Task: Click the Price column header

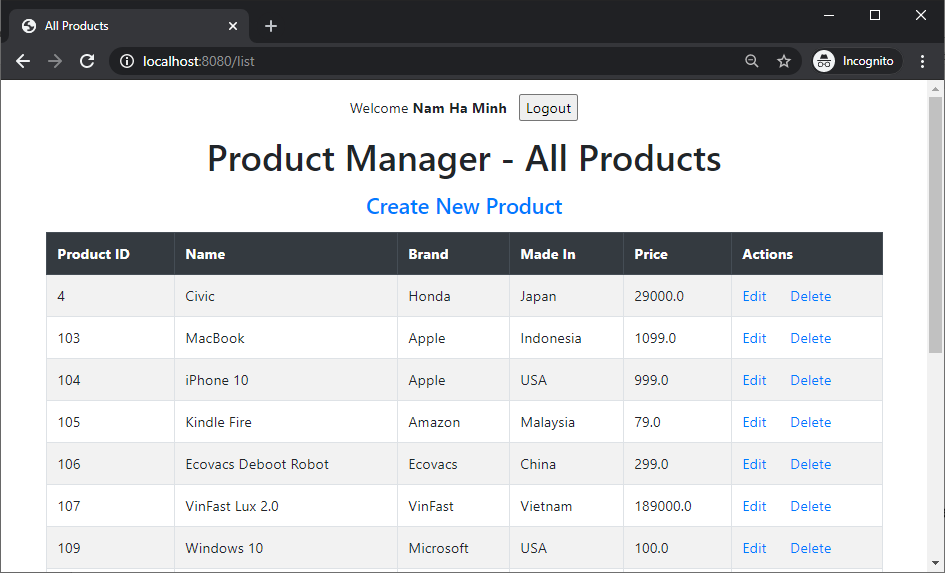Action: (677, 254)
